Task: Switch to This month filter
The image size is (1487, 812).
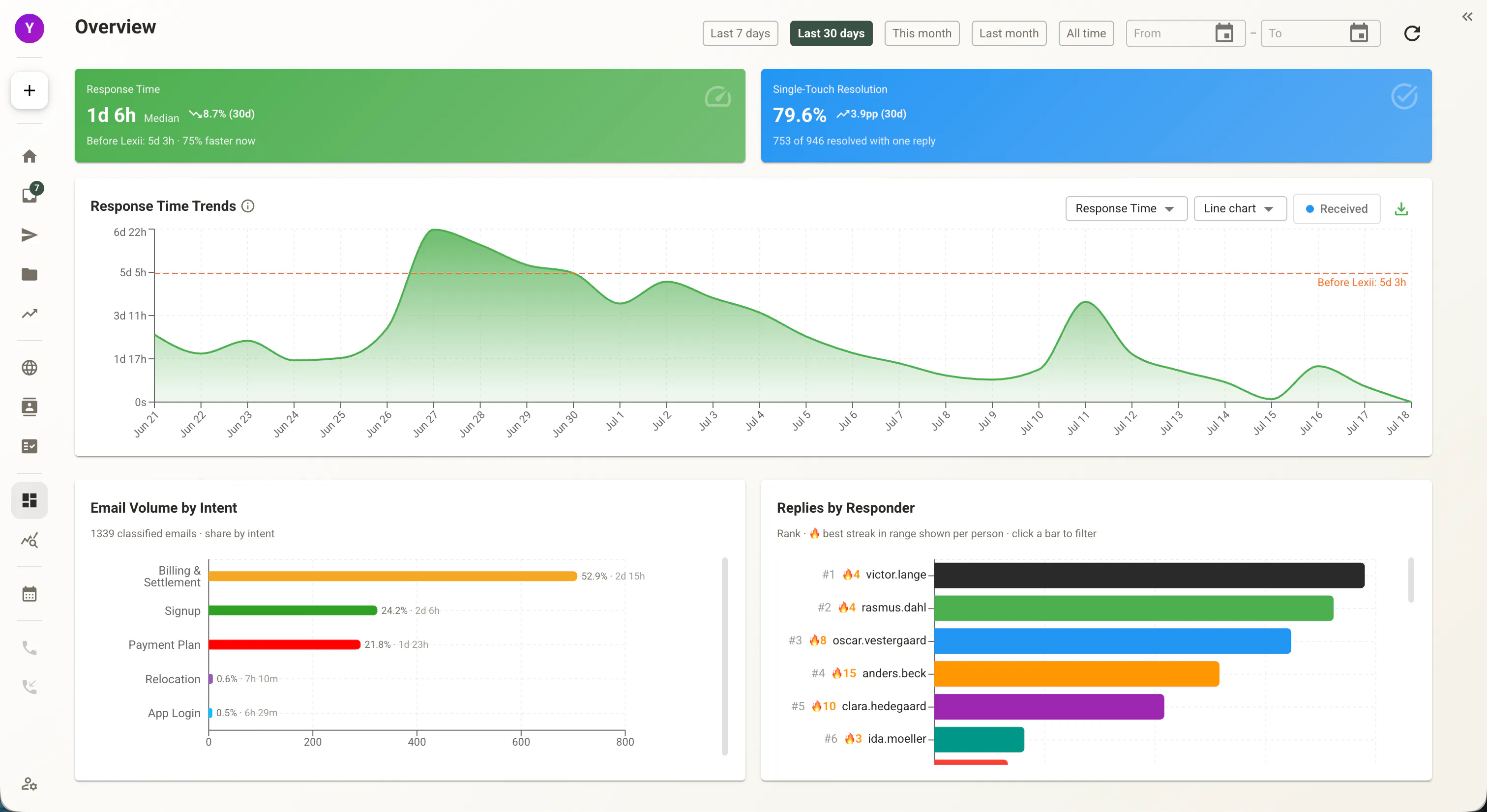Action: (x=922, y=33)
